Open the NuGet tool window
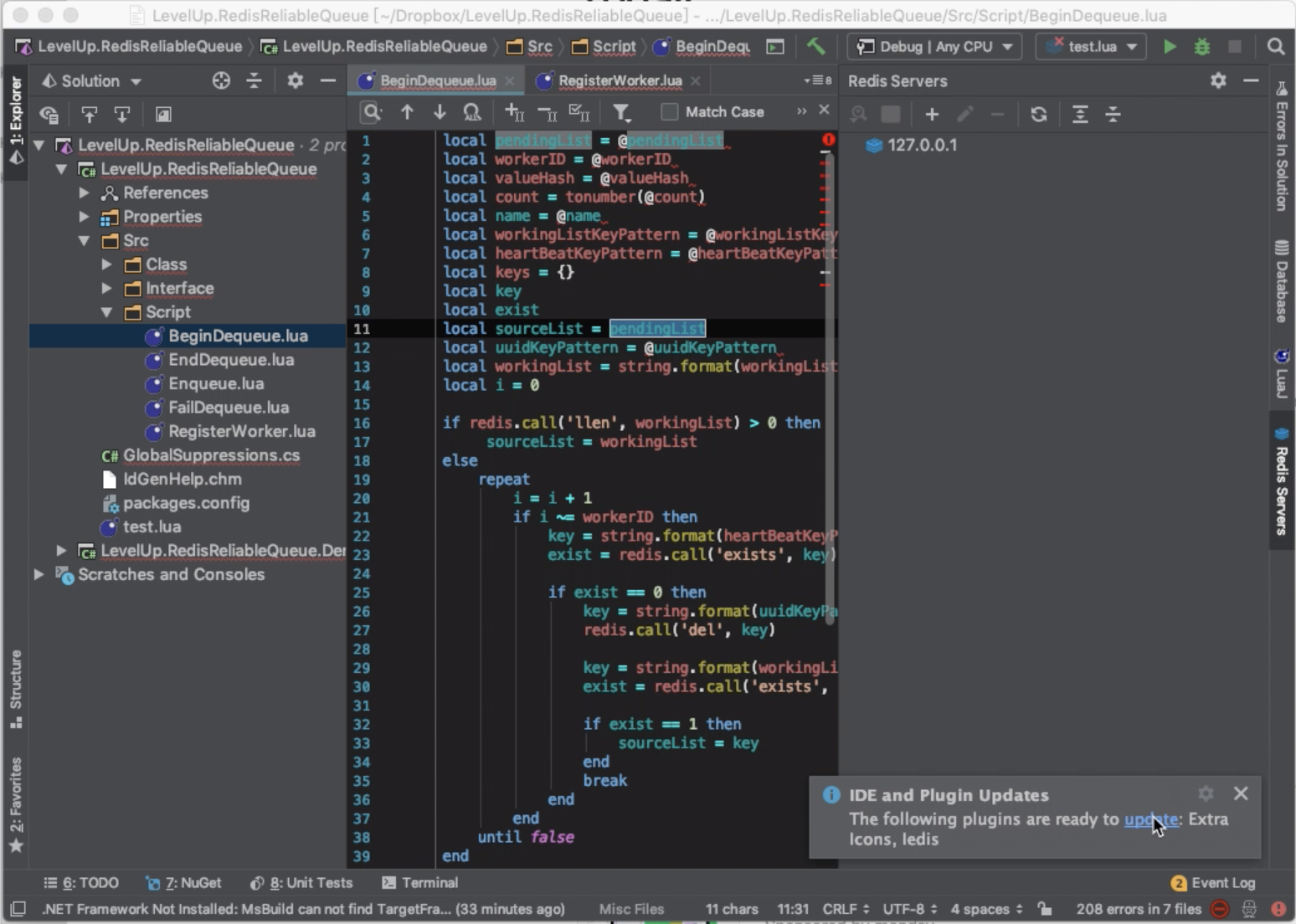Image resolution: width=1296 pixels, height=924 pixels. click(183, 883)
